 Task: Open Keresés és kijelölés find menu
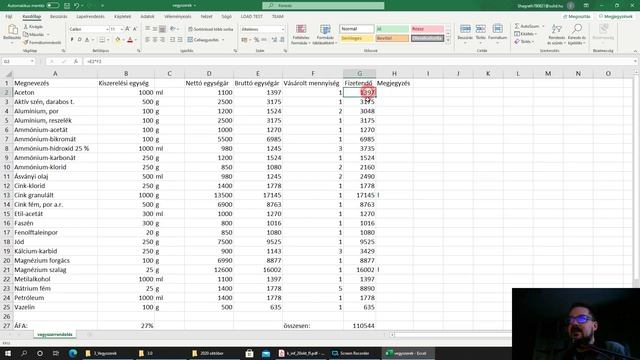[x=576, y=34]
